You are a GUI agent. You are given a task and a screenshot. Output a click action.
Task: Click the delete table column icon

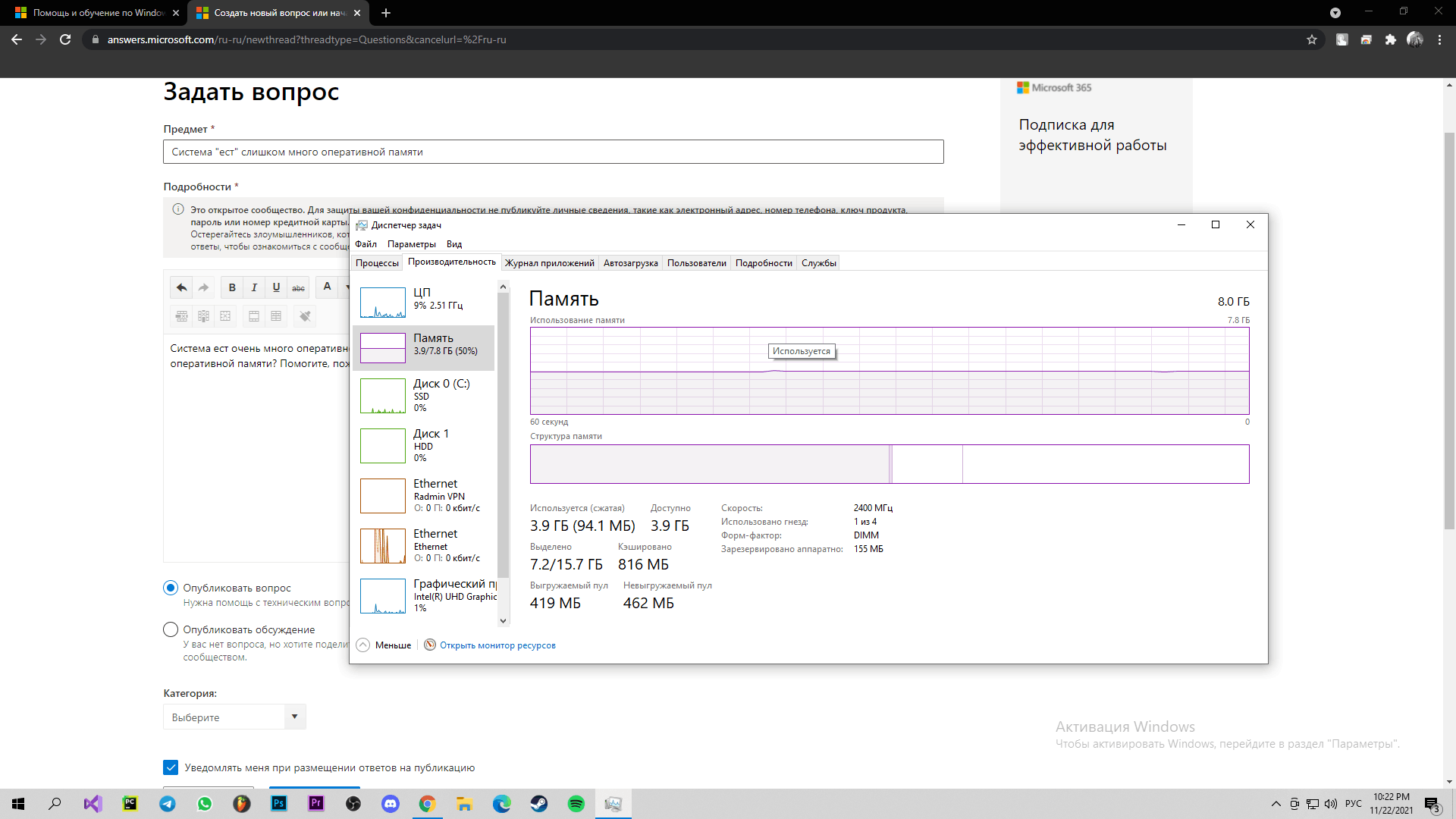click(x=203, y=316)
